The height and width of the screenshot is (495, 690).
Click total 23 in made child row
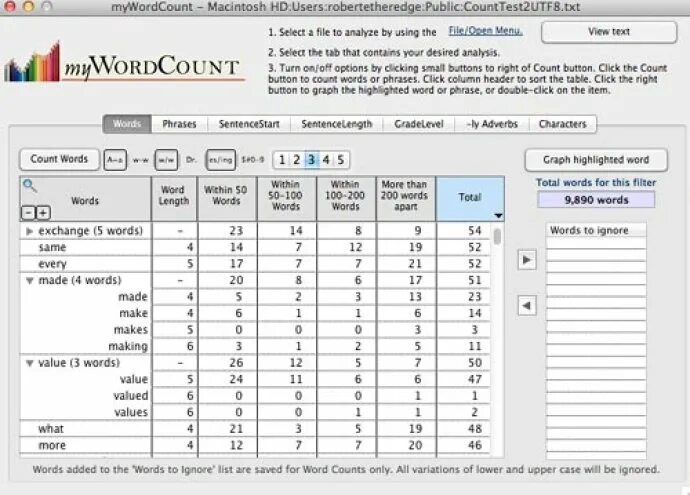[474, 297]
